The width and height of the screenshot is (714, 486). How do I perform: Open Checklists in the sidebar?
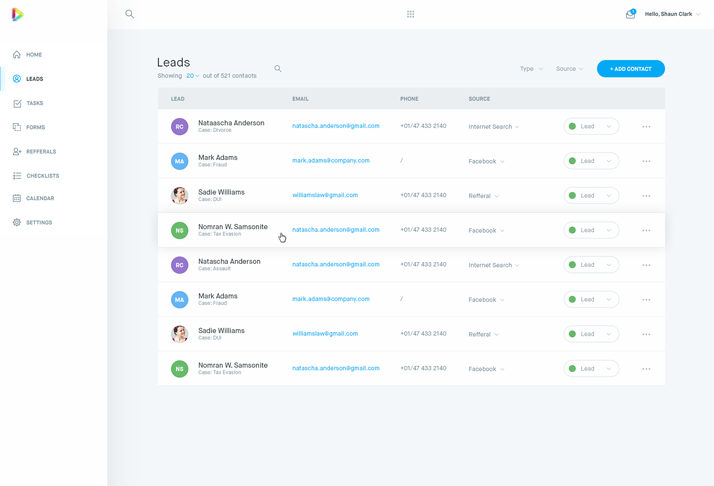click(42, 176)
